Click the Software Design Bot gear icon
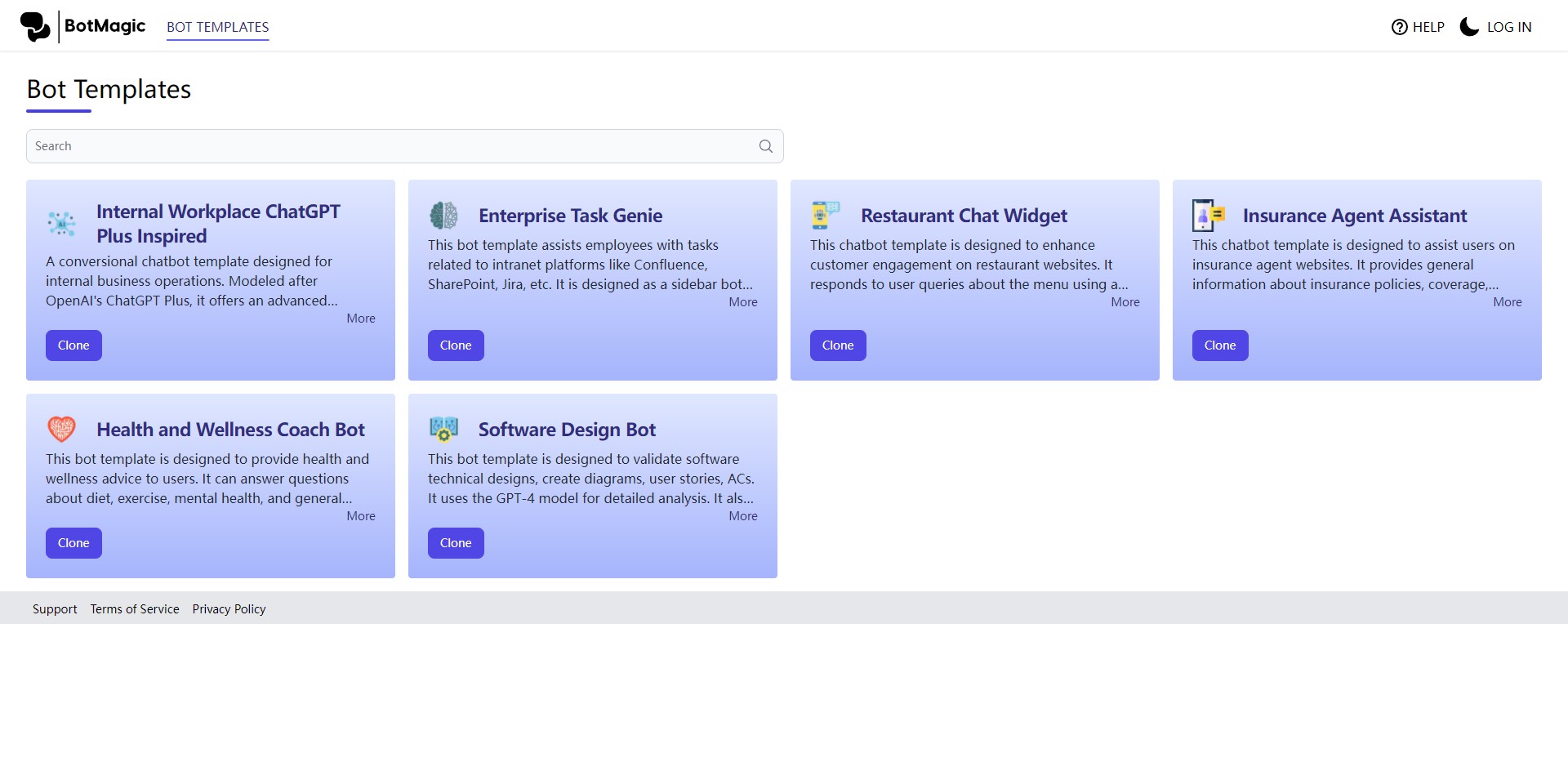 [x=443, y=428]
